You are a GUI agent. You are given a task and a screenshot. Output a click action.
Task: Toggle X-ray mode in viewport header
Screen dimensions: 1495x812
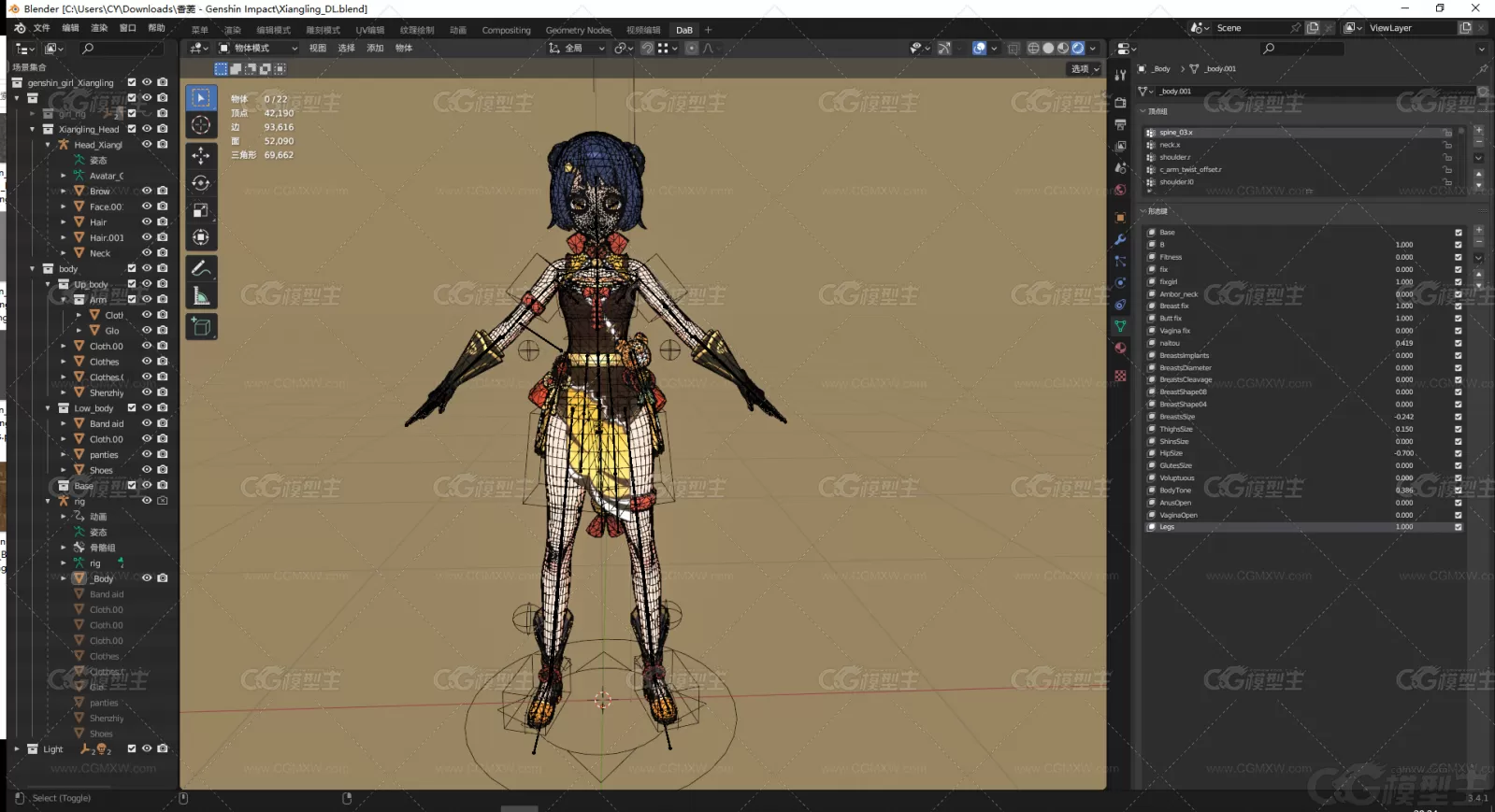tap(1013, 49)
